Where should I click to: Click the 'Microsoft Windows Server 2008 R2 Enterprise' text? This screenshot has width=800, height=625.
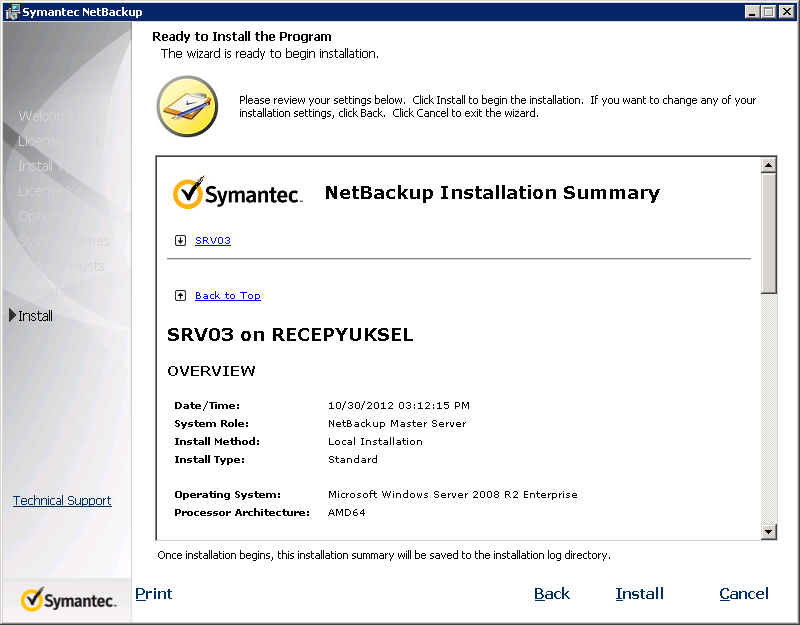click(x=453, y=494)
